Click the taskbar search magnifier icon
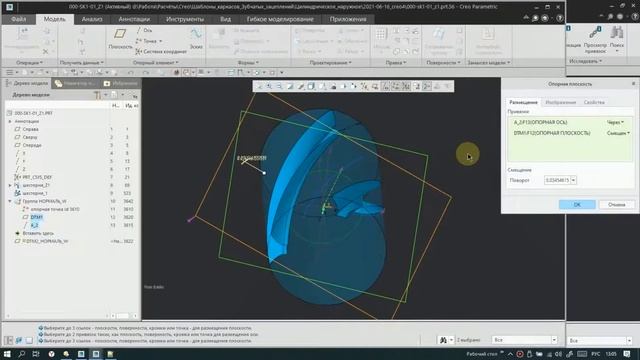 (x=21, y=354)
